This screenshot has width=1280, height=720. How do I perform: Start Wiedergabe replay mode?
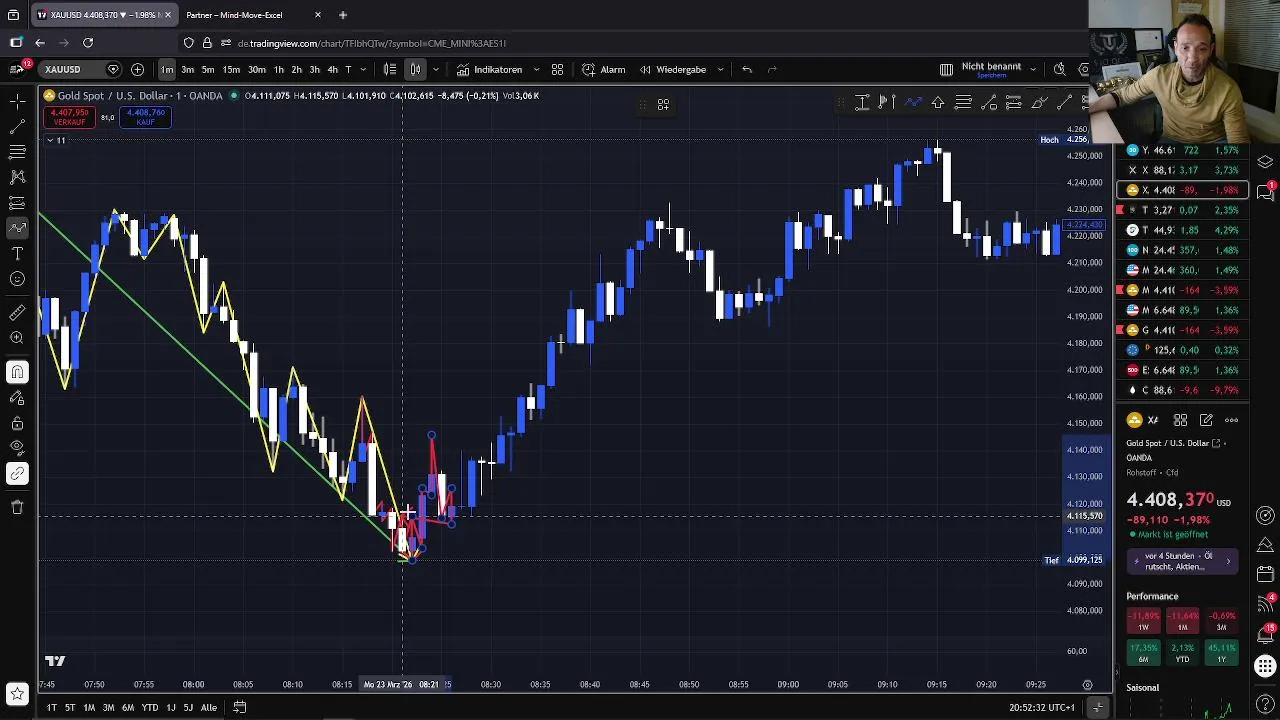673,69
